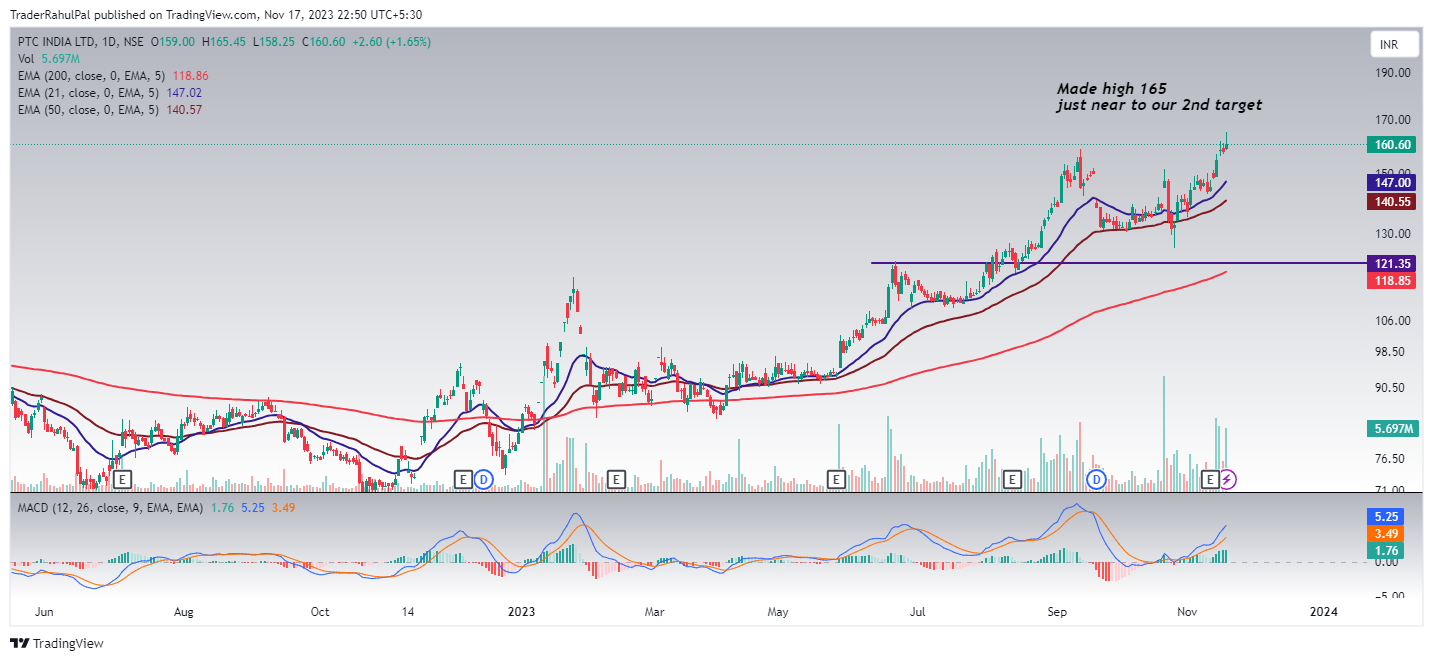The width and height of the screenshot is (1433, 661).
Task: Click the 147.00 EMA price label
Action: [1393, 183]
